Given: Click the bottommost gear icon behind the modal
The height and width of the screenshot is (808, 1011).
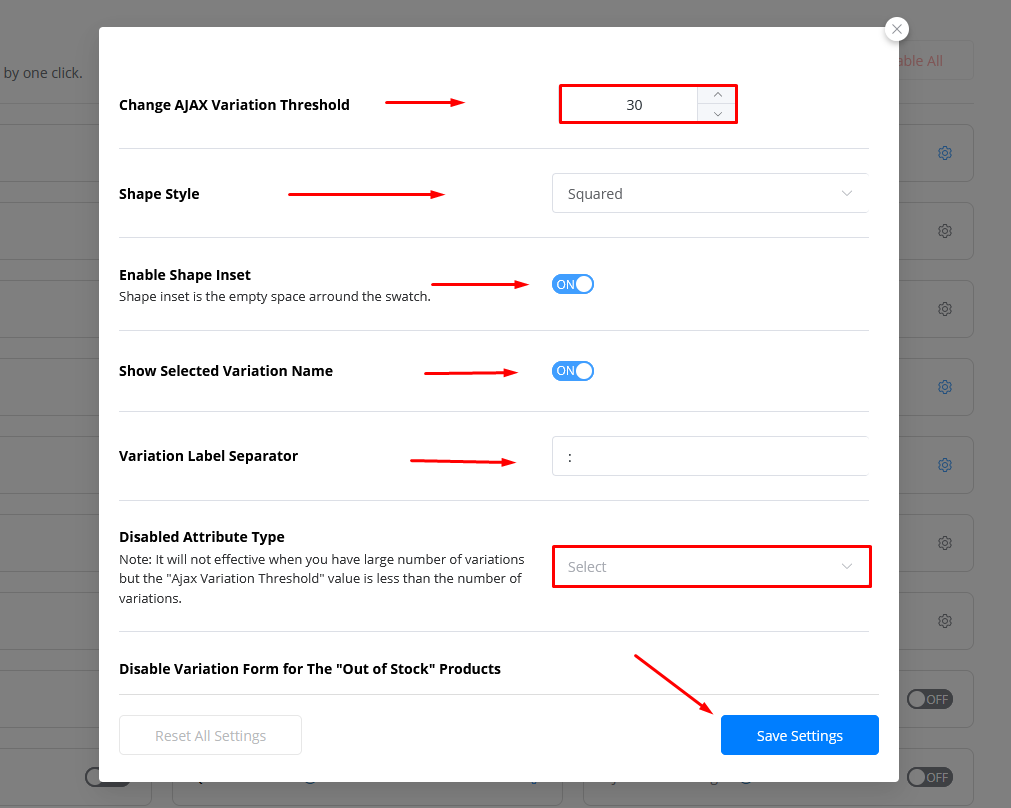Looking at the screenshot, I should [x=944, y=621].
